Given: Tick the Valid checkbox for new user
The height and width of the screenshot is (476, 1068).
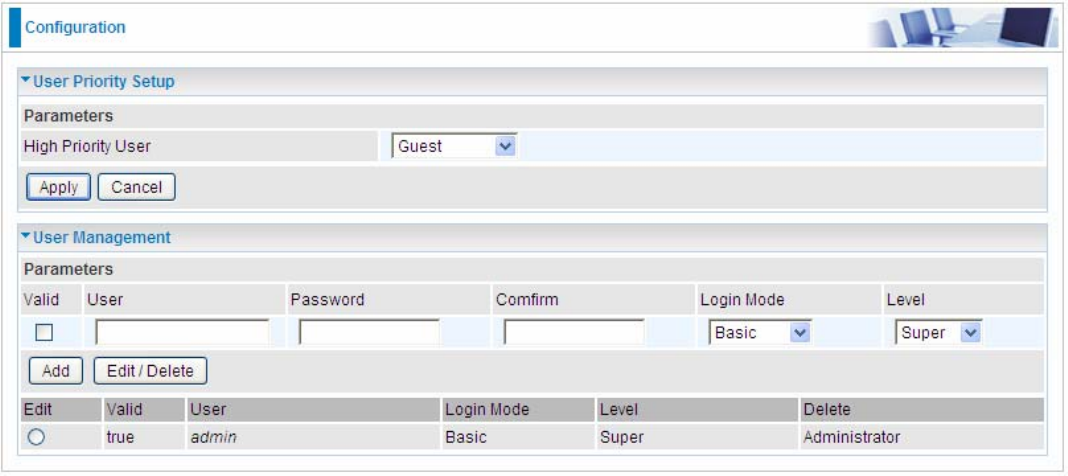Looking at the screenshot, I should pyautogui.click(x=44, y=333).
